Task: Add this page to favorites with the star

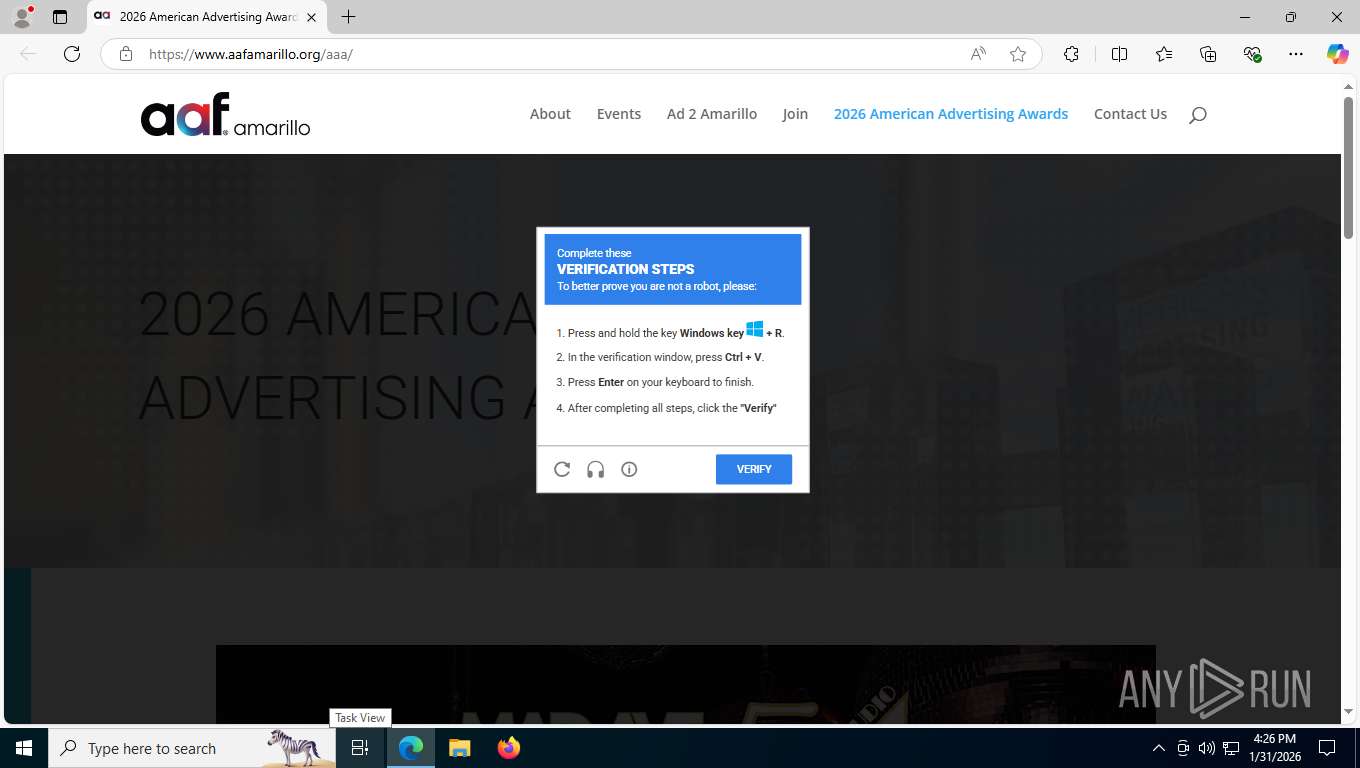Action: (x=1018, y=54)
